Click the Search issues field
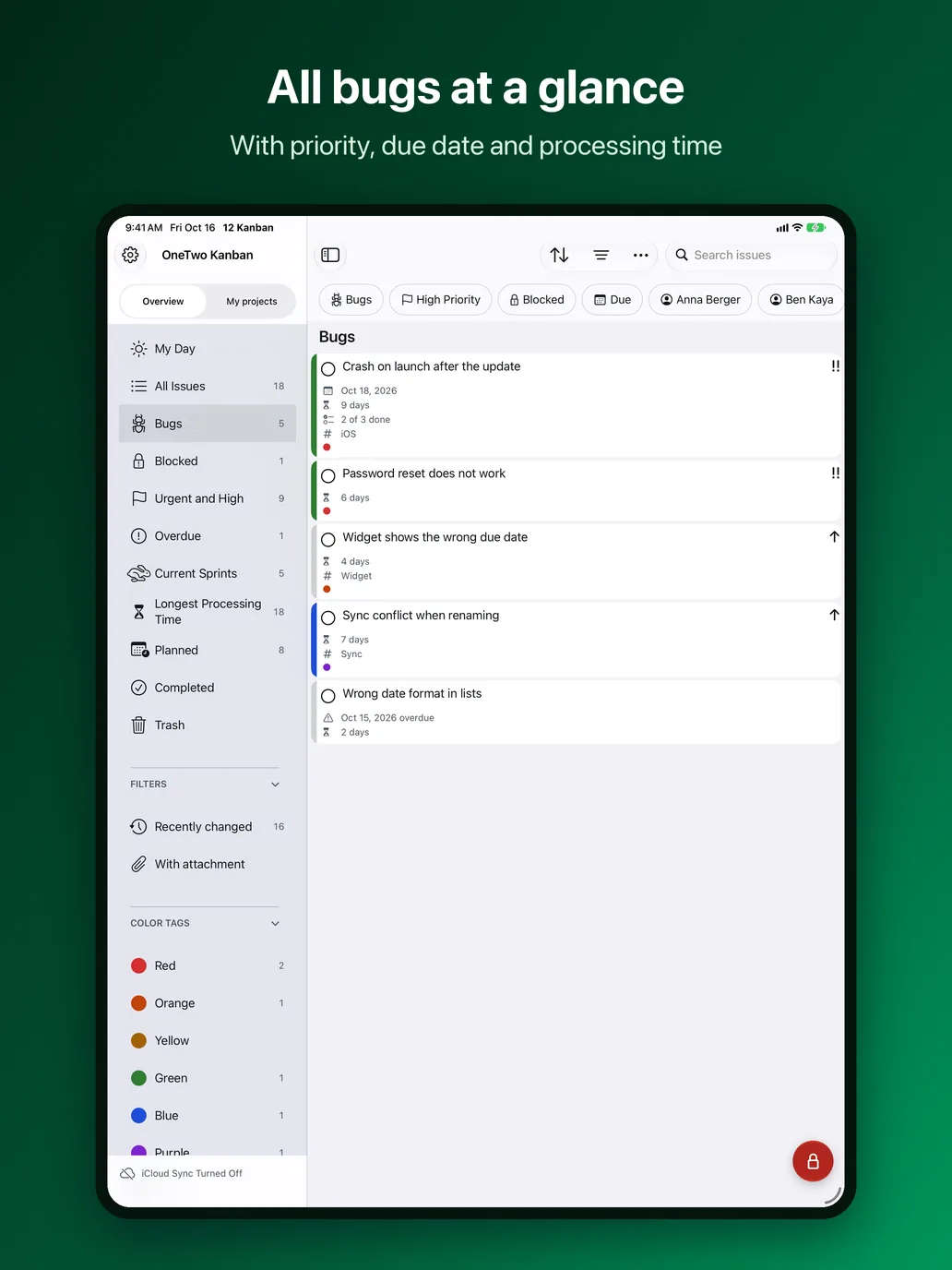Image resolution: width=952 pixels, height=1270 pixels. pos(751,255)
